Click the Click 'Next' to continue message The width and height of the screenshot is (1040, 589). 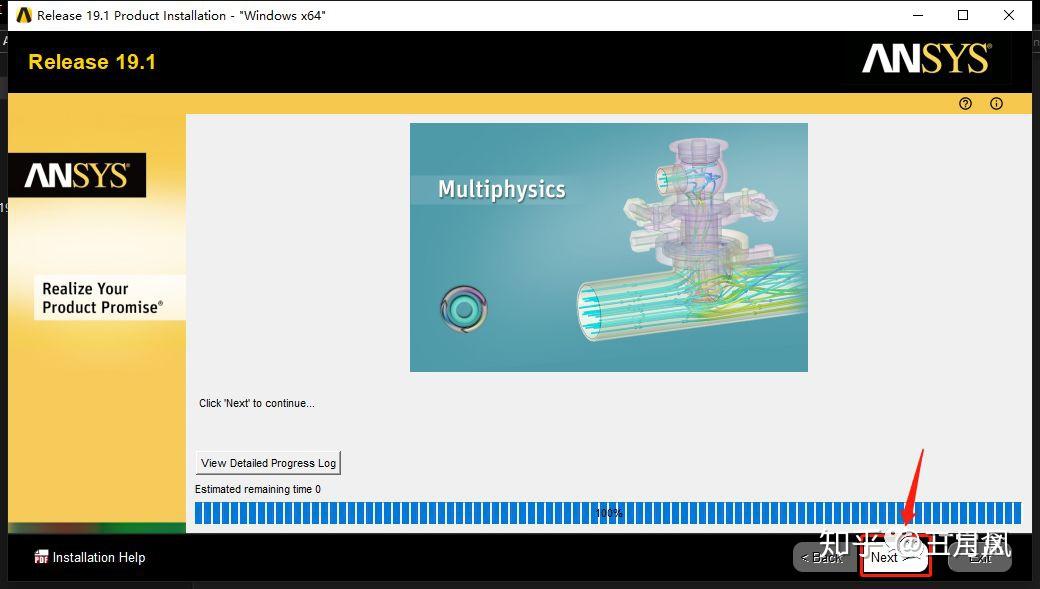pos(256,403)
